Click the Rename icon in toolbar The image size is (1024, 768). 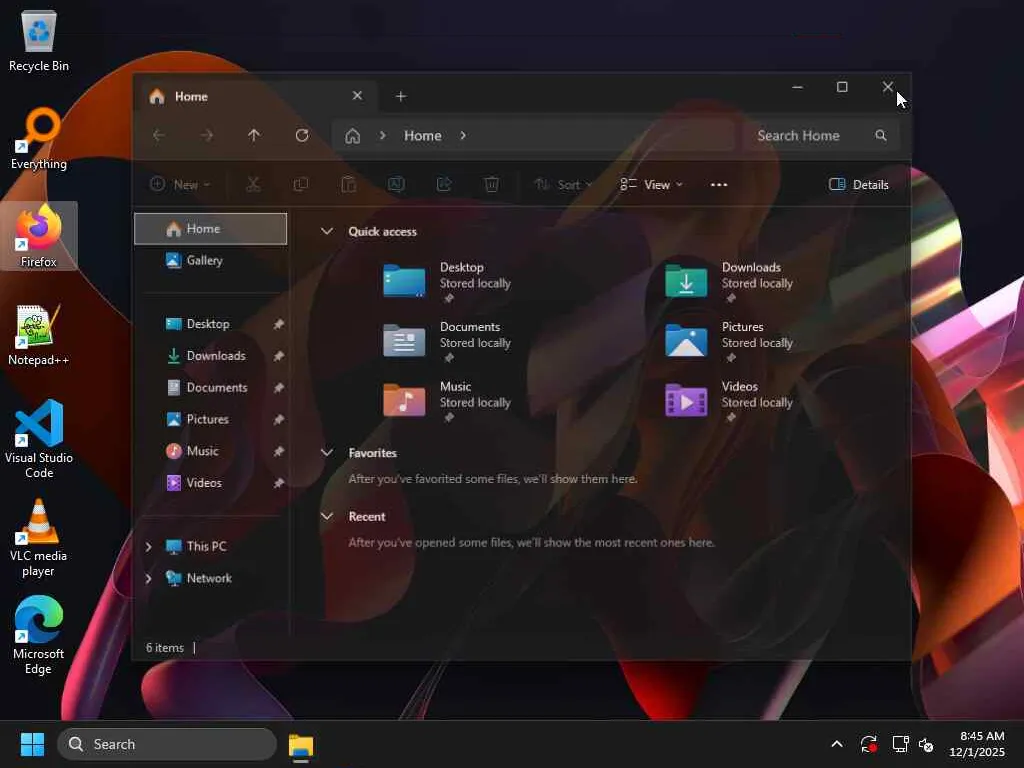396,185
